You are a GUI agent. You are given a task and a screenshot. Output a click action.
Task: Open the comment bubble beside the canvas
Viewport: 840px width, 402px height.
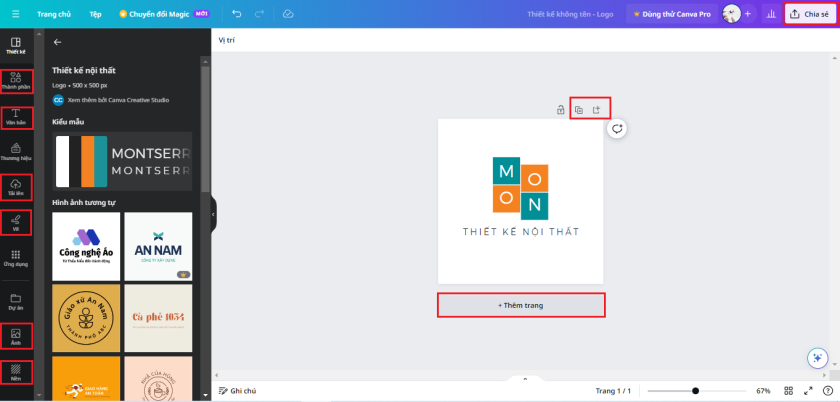pyautogui.click(x=618, y=129)
